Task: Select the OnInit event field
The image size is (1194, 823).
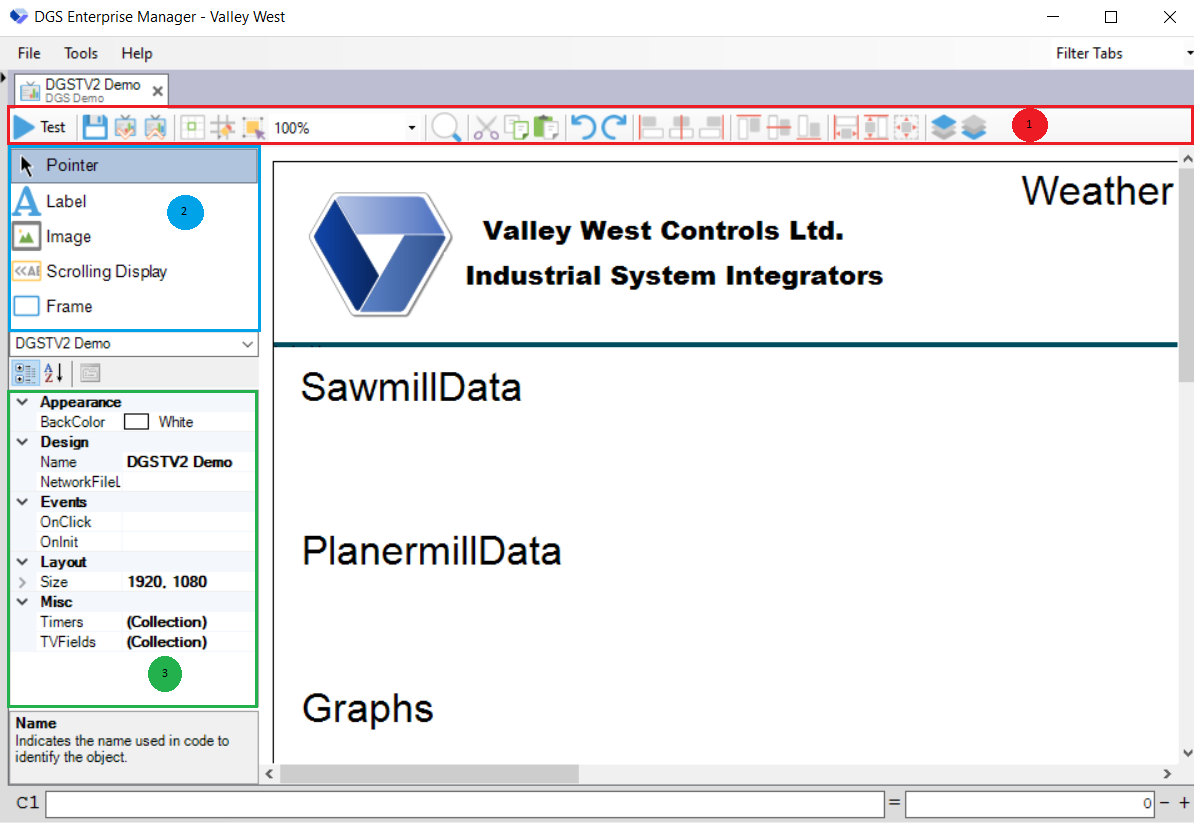Action: pyautogui.click(x=189, y=542)
